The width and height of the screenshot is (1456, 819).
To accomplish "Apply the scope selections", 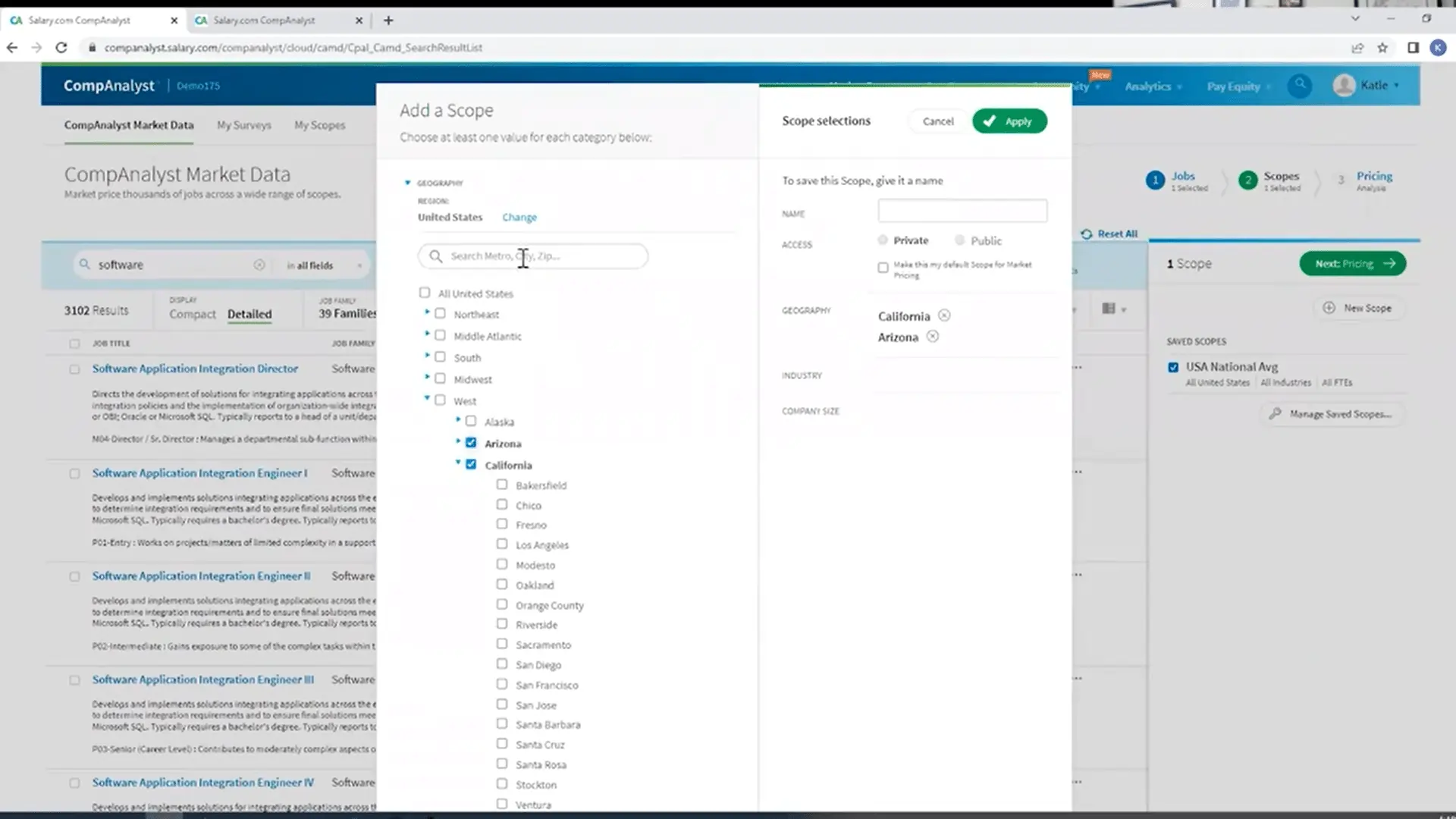I will click(1009, 121).
